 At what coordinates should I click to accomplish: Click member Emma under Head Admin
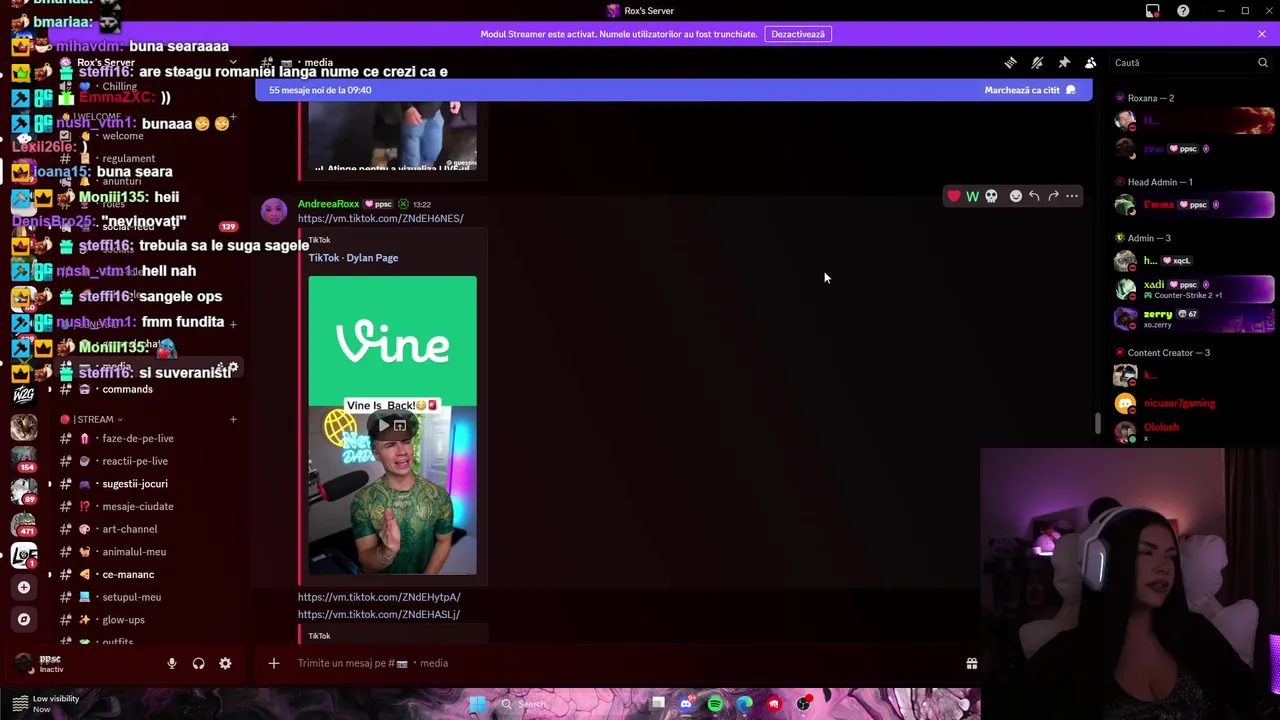point(1194,205)
